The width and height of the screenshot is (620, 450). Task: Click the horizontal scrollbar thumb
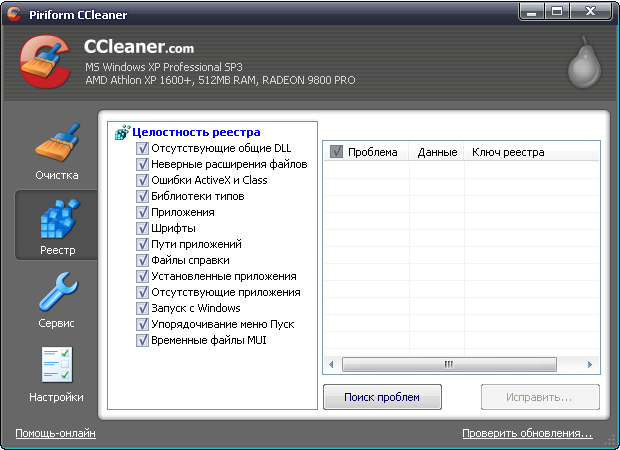click(449, 364)
